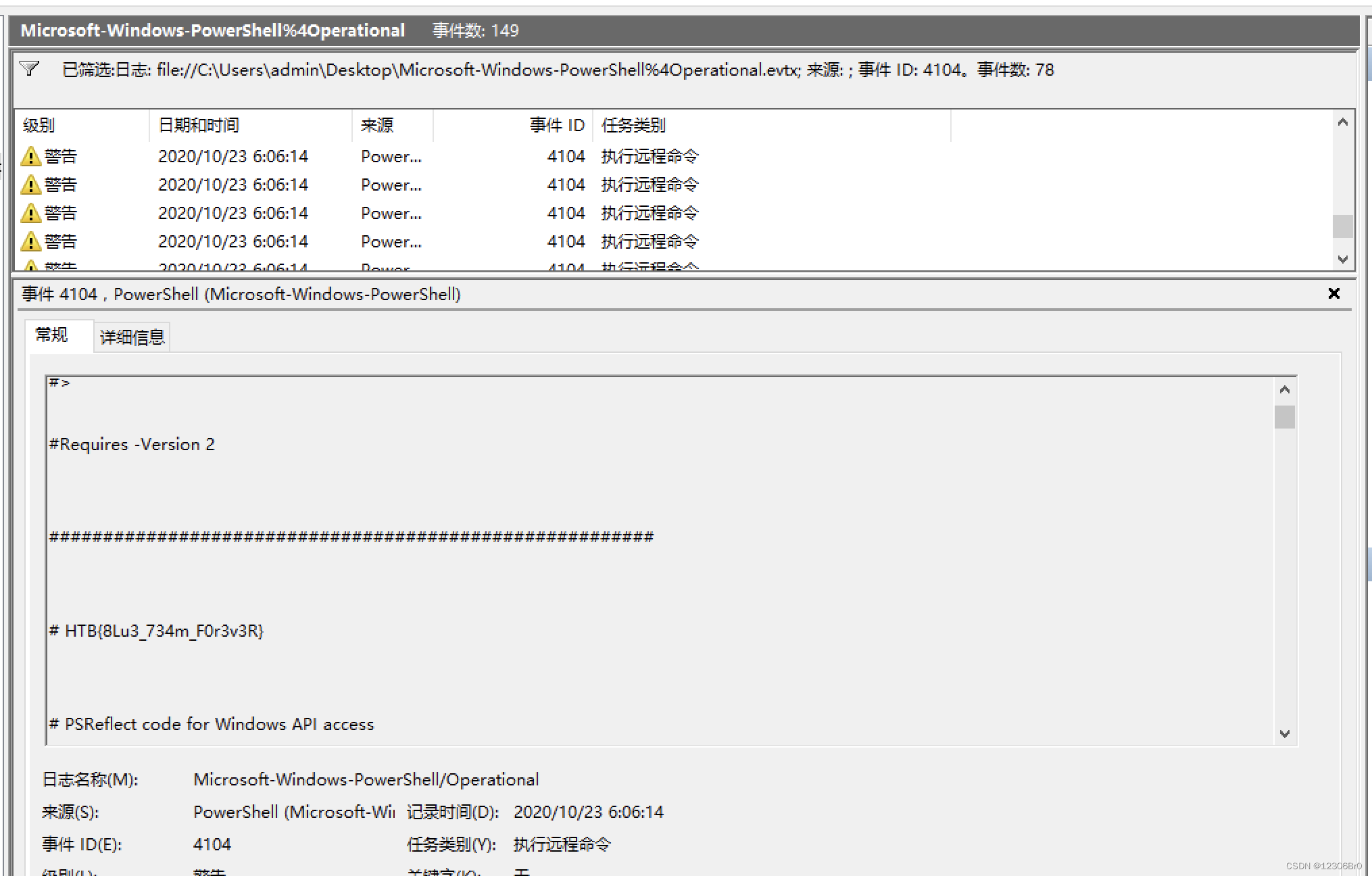This screenshot has height=876, width=1372.
Task: Click the event 4104 preview pane title
Action: (x=241, y=294)
